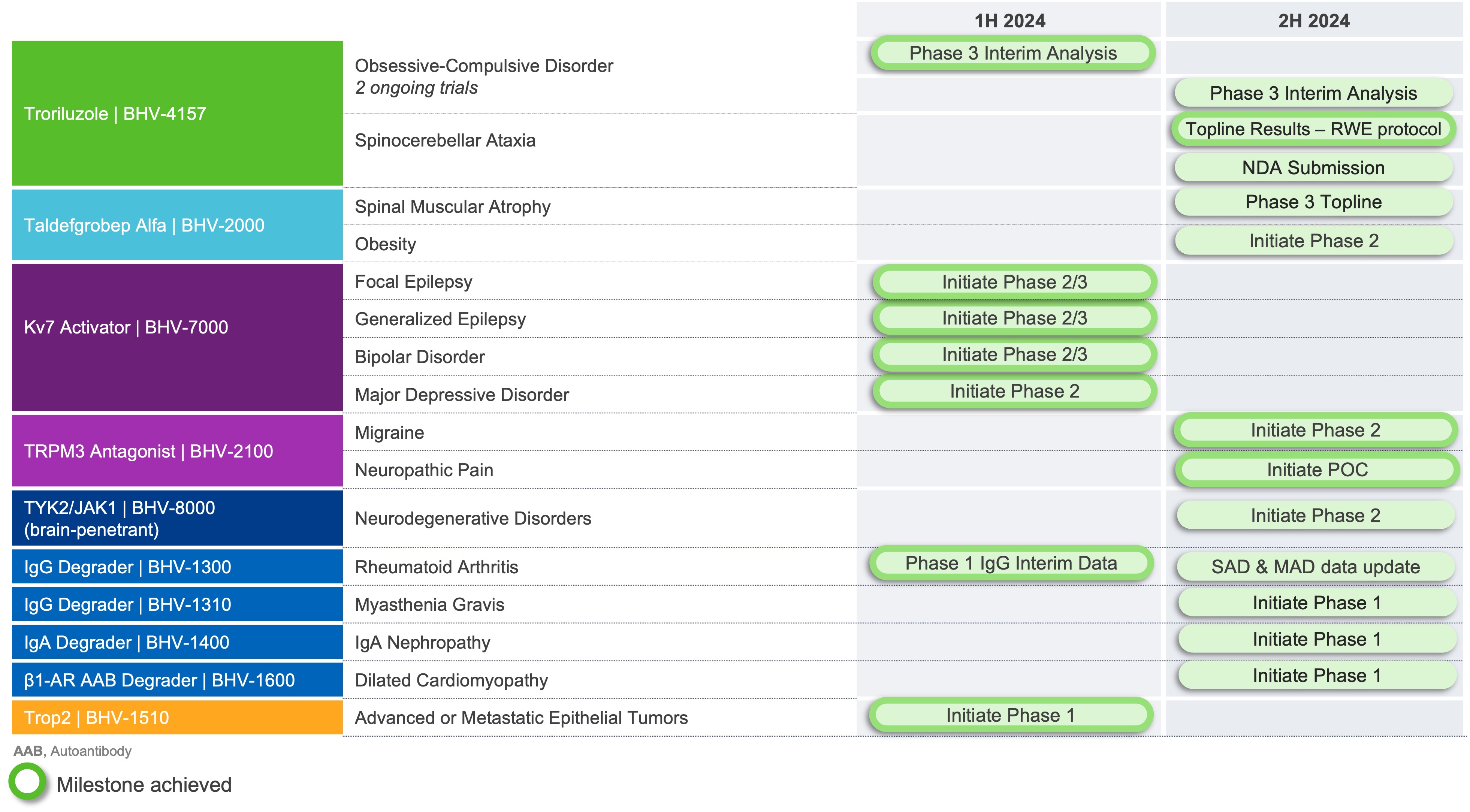Click the Phase 3 Topline milestone pill

point(1313,202)
